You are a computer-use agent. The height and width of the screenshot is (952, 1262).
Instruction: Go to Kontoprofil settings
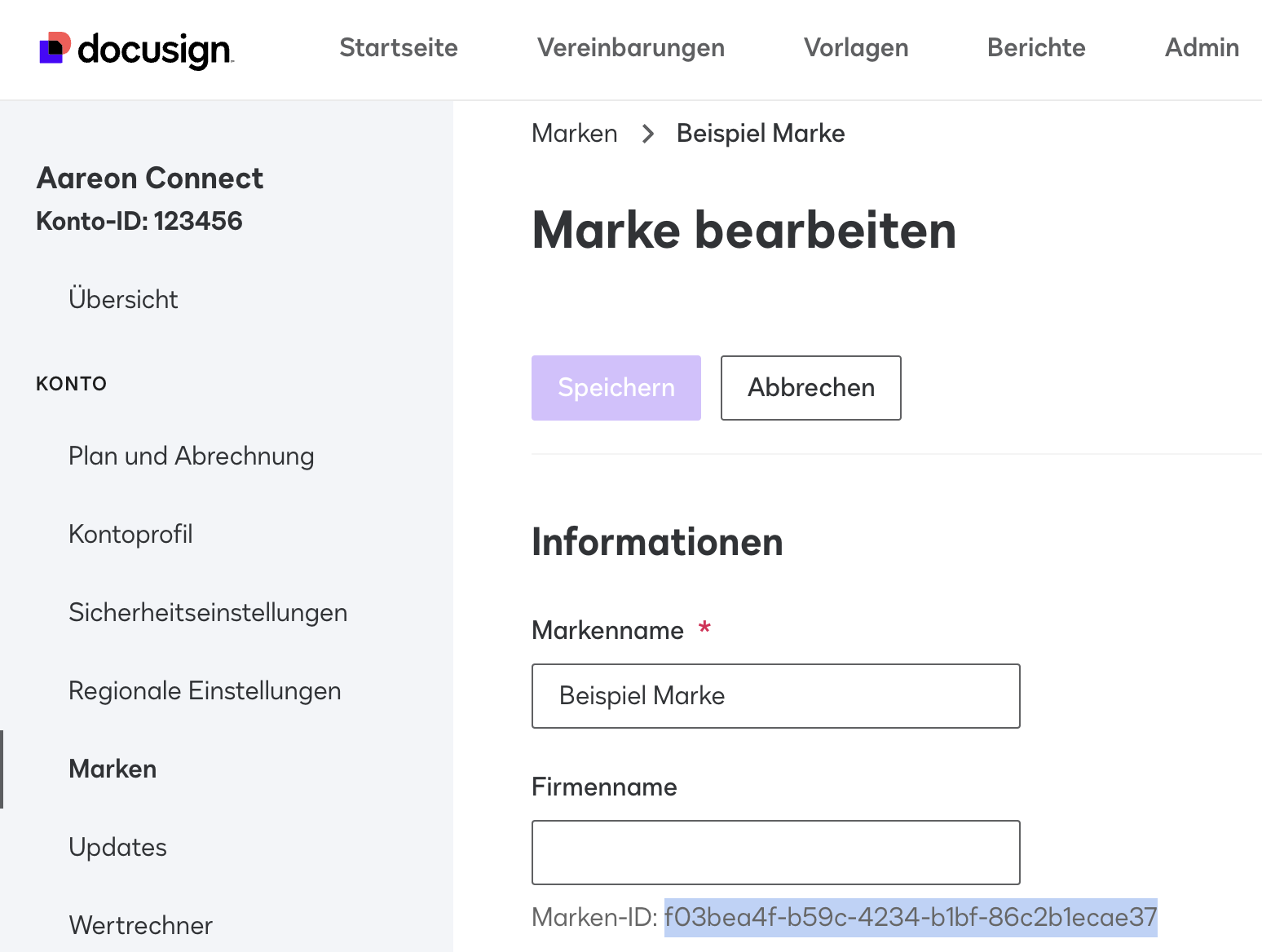131,535
